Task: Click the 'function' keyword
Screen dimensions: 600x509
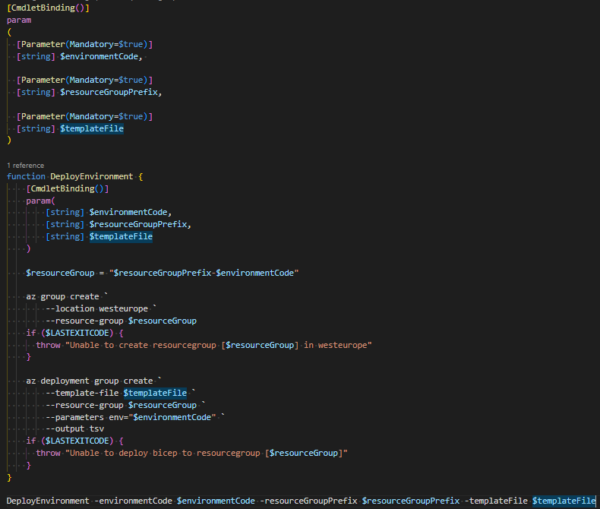Action: point(26,176)
